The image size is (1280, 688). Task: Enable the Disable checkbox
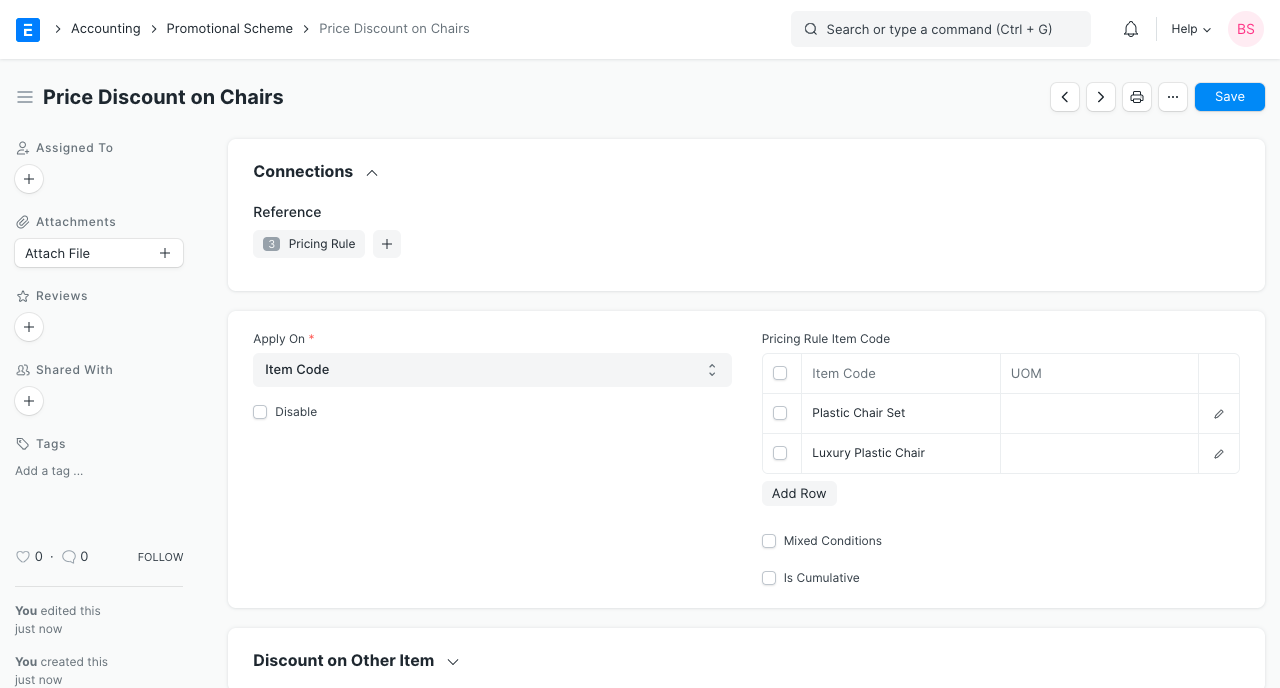tap(261, 412)
